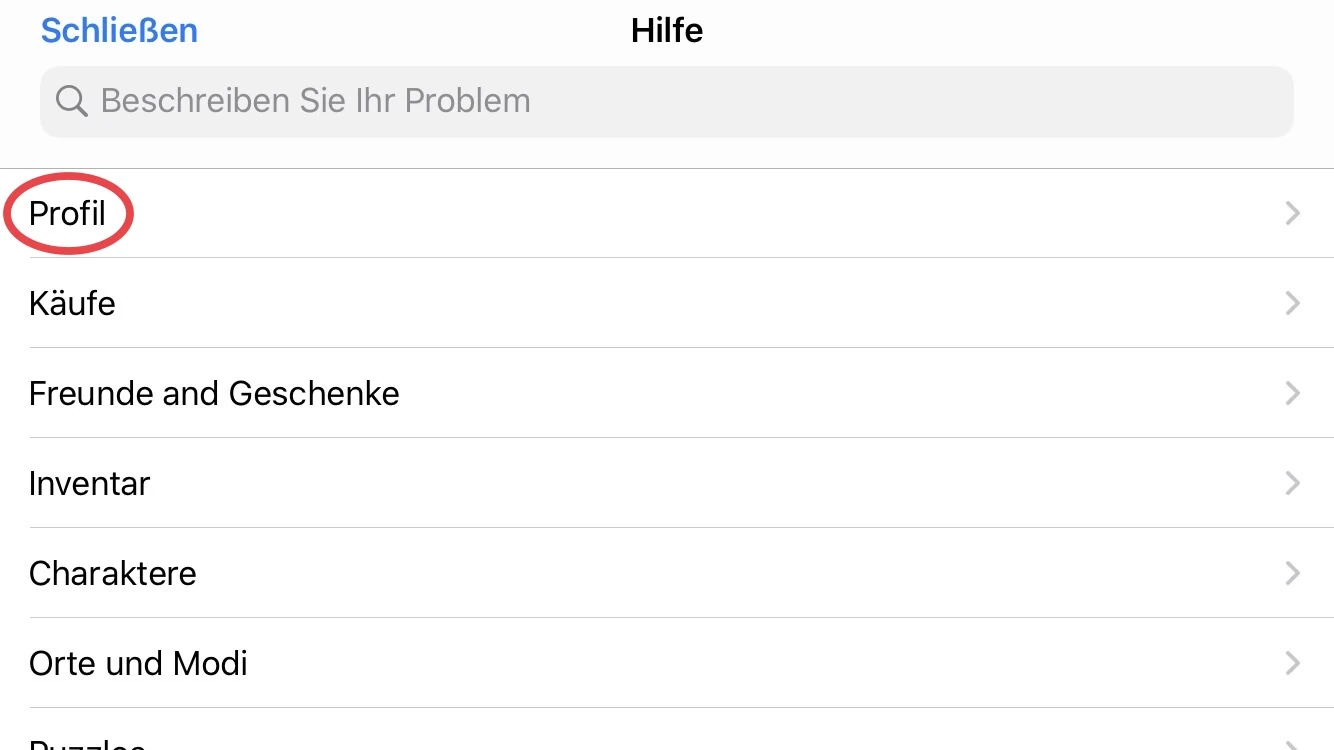This screenshot has height=750, width=1334.
Task: Open the Käufe help topic
Action: click(72, 303)
